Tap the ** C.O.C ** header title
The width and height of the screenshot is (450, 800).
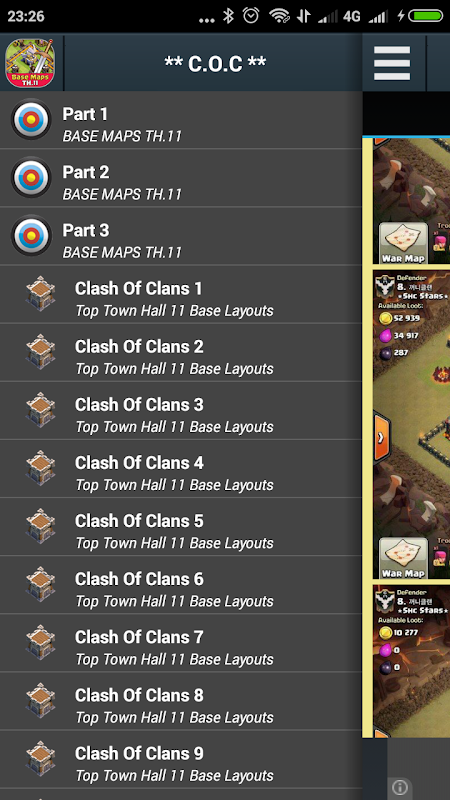point(215,63)
